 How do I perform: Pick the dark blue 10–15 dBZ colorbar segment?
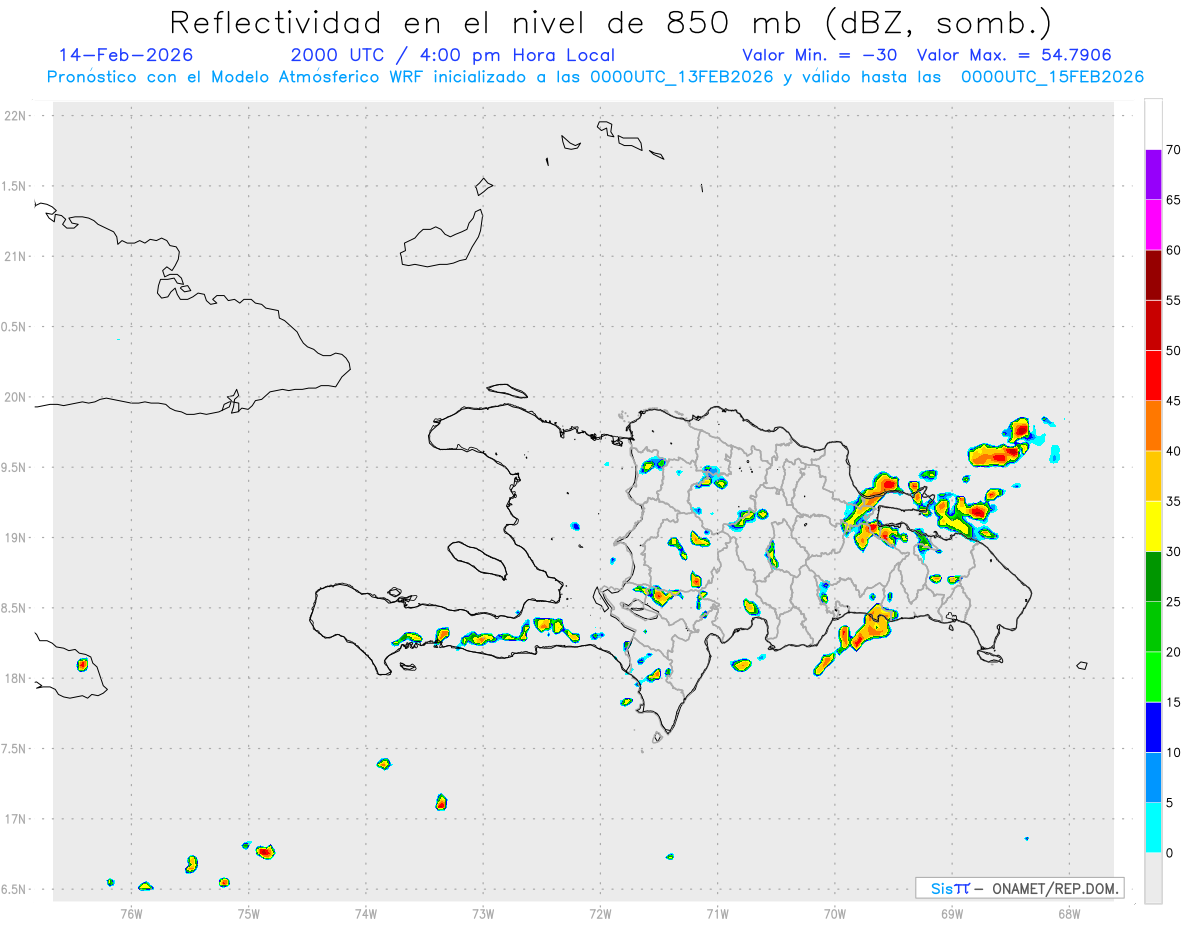(x=1153, y=727)
